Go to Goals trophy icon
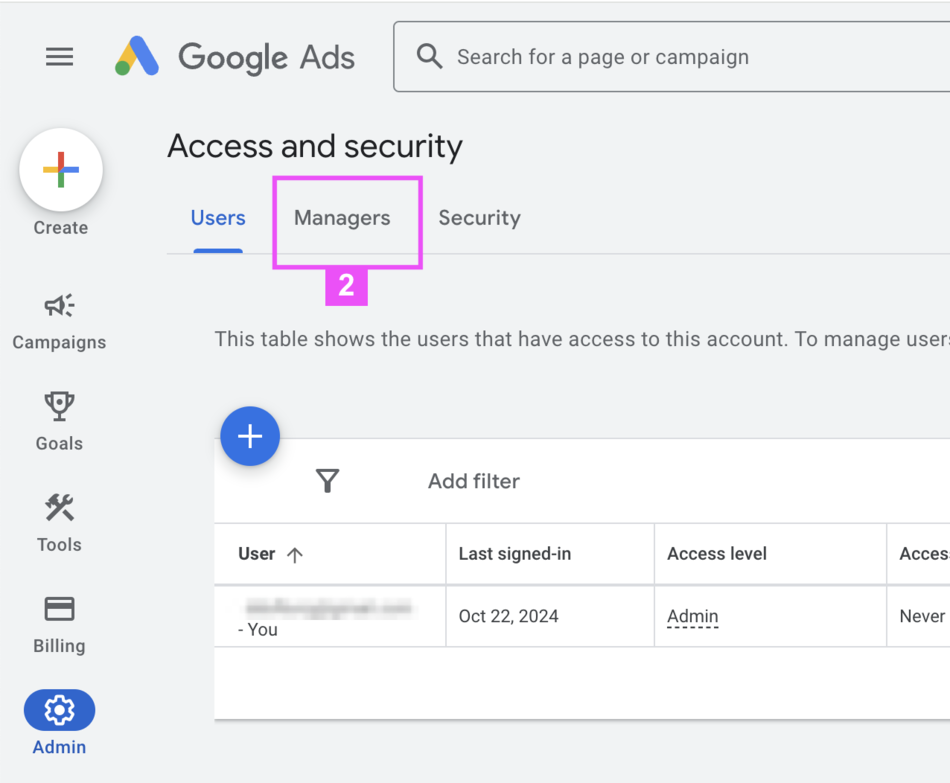The width and height of the screenshot is (950, 783). pyautogui.click(x=59, y=405)
